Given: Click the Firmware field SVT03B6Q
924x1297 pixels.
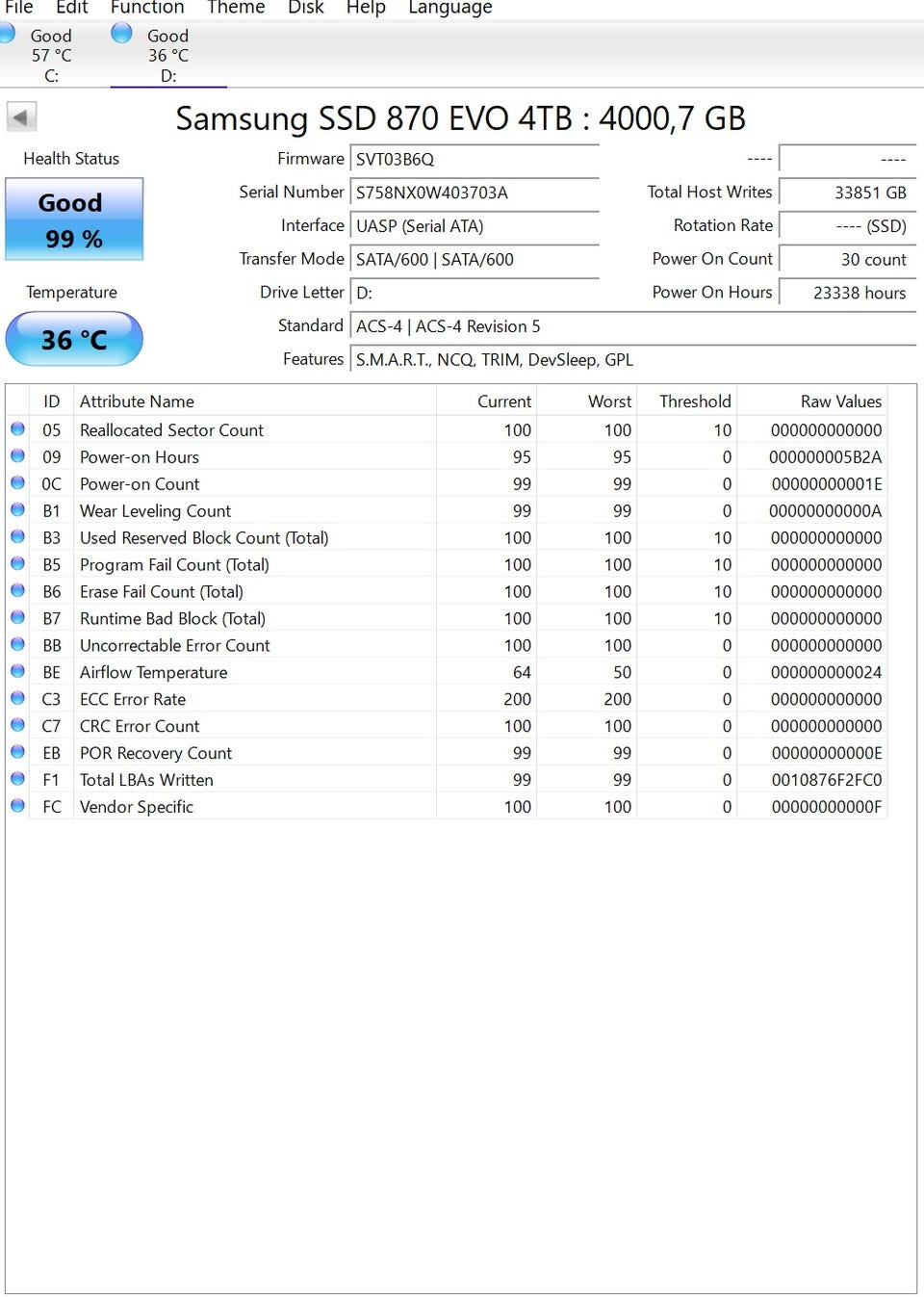Looking at the screenshot, I should (x=475, y=159).
